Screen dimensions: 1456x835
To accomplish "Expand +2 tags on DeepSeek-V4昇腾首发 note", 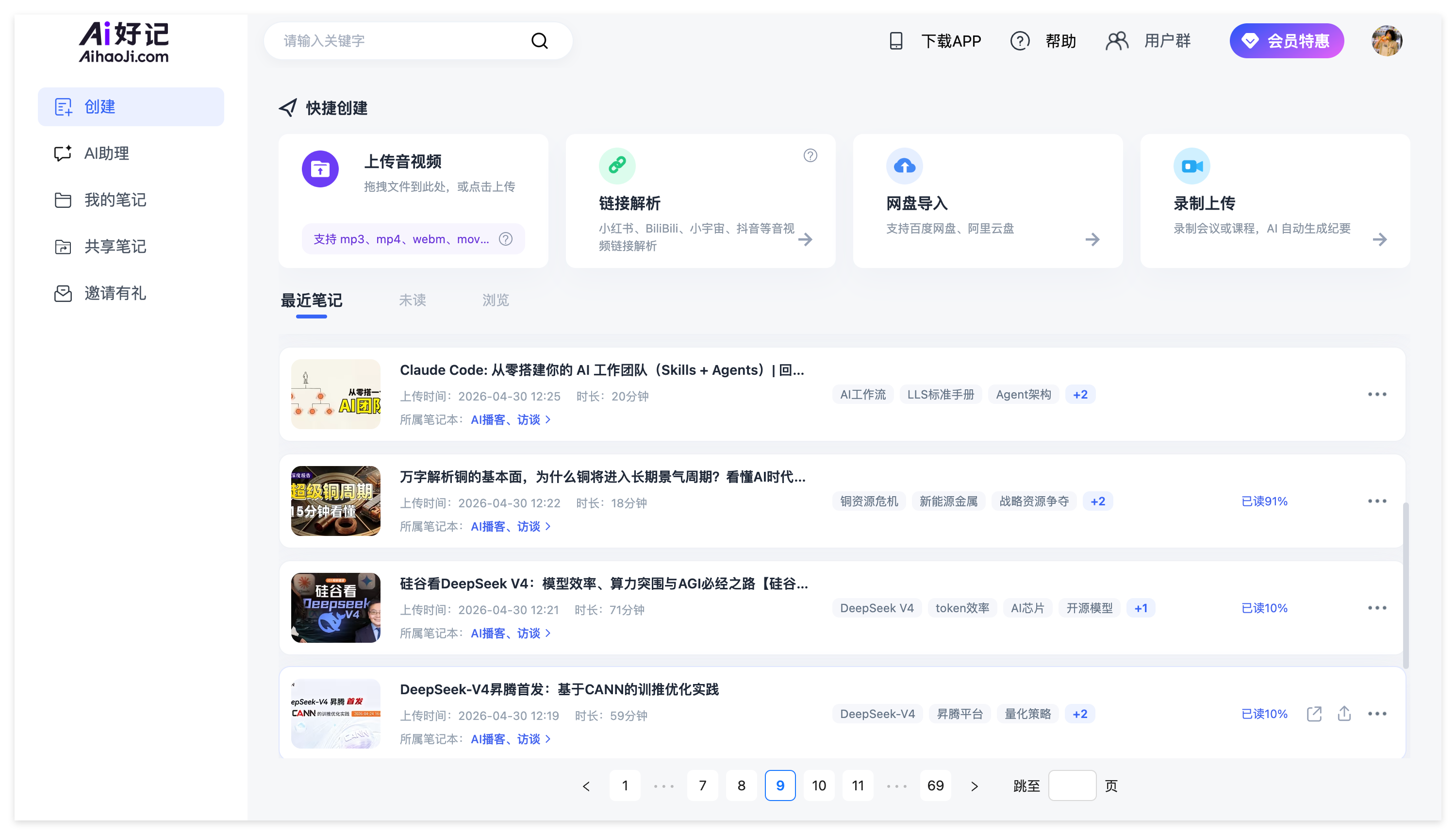I will coord(1080,714).
